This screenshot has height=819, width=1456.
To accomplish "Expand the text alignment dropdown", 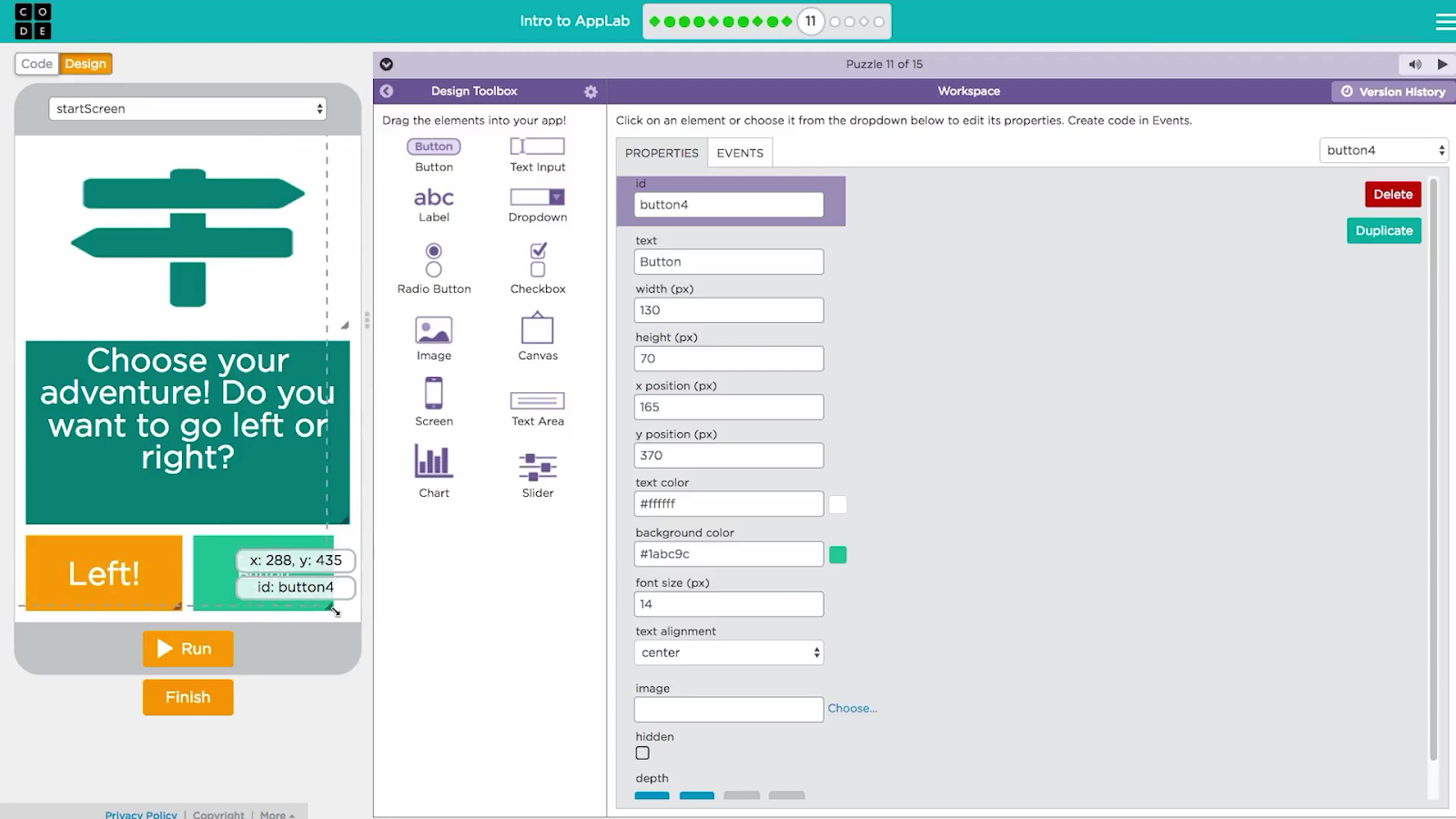I will pyautogui.click(x=728, y=652).
